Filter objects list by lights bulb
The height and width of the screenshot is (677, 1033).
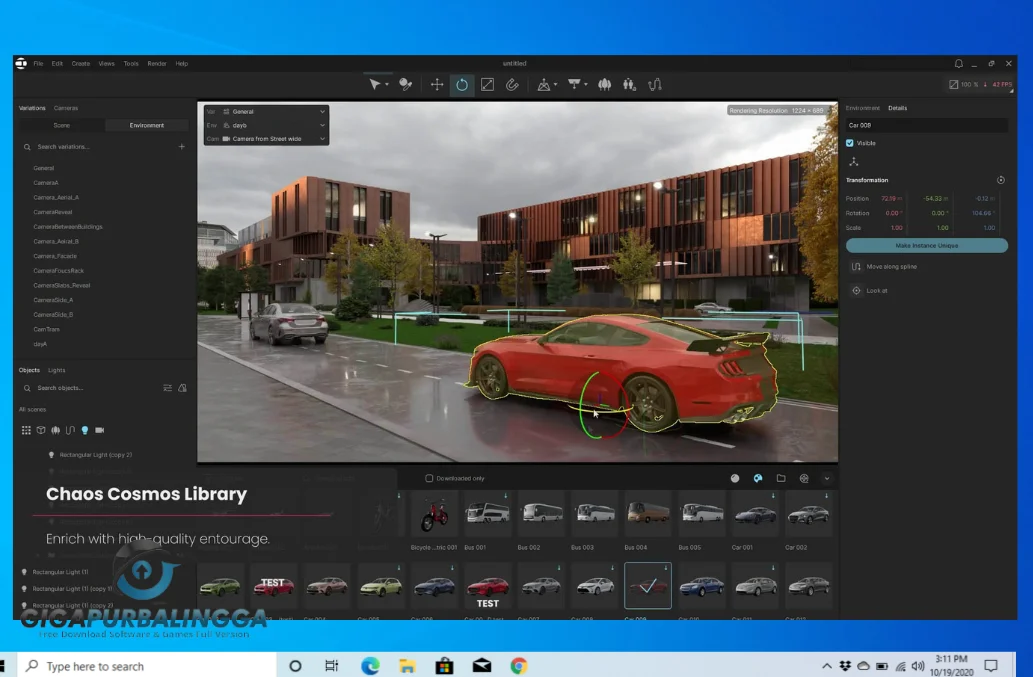tap(84, 430)
